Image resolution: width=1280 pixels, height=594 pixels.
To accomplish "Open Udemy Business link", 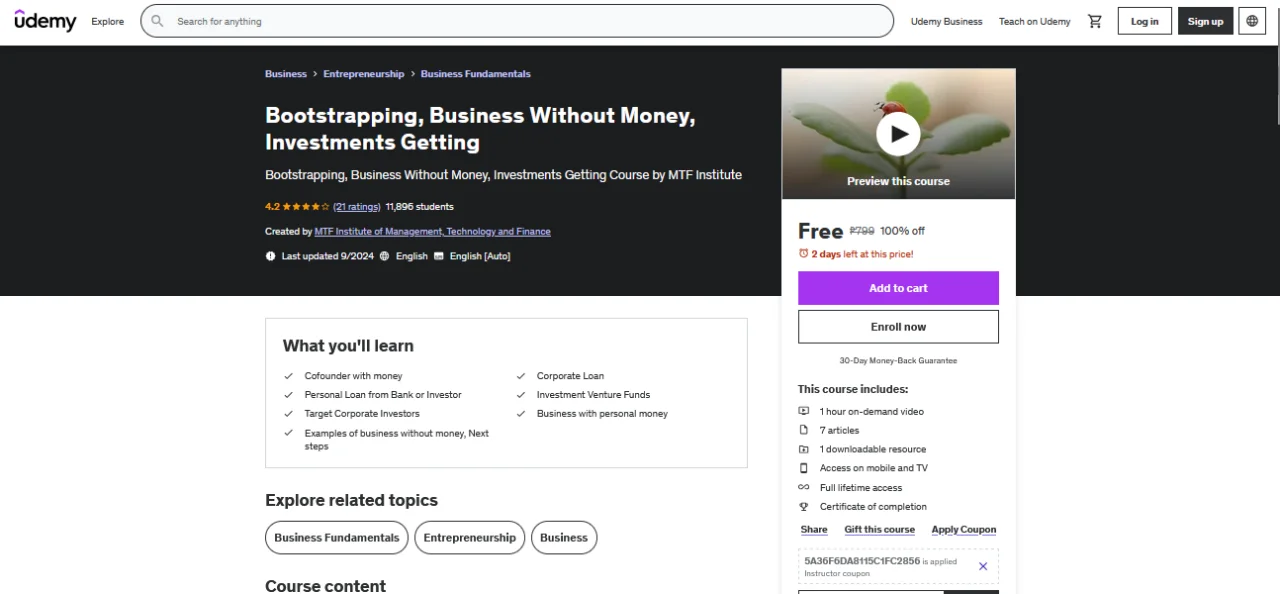I will click(946, 21).
